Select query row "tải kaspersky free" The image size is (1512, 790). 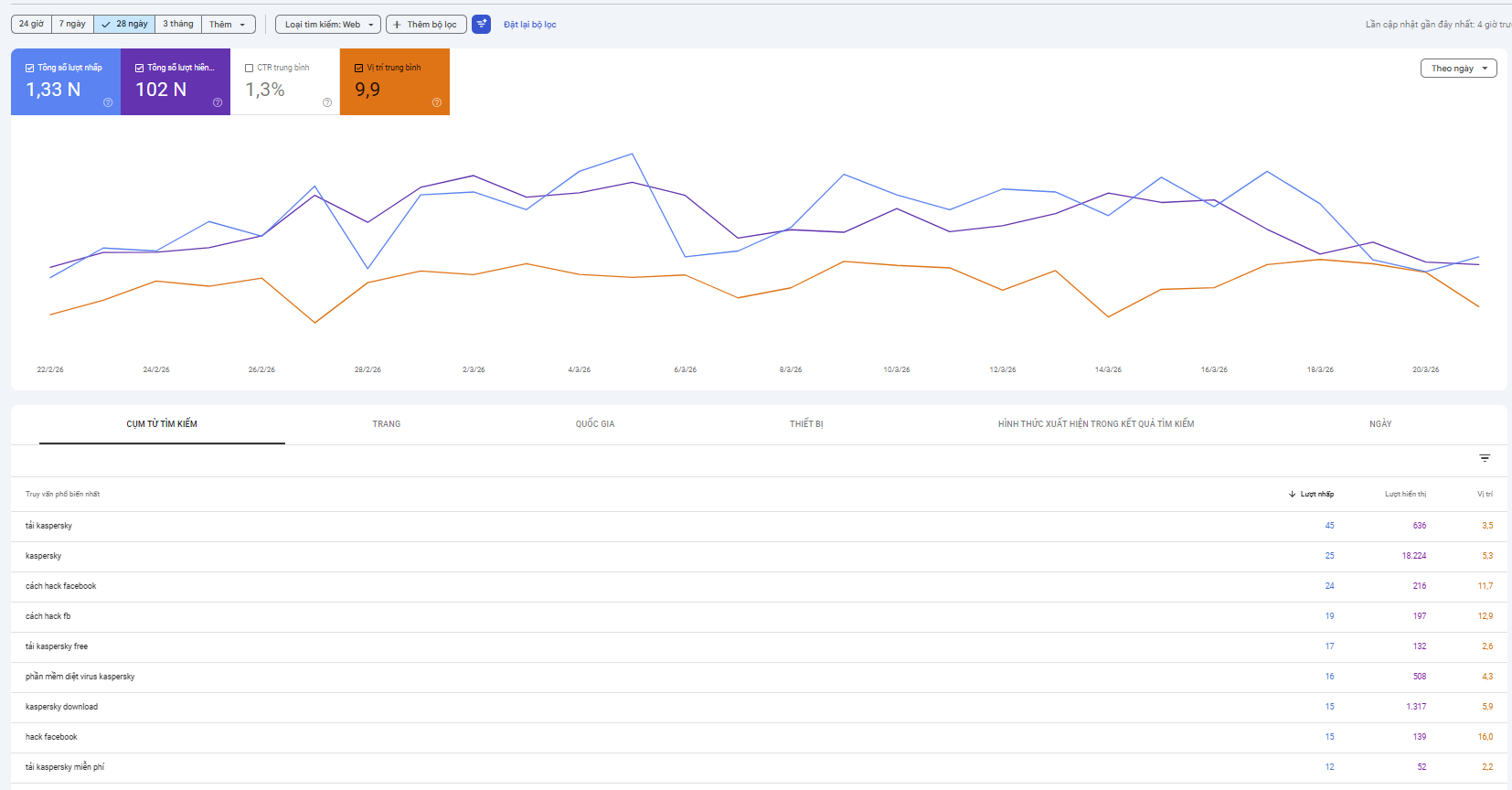click(759, 646)
